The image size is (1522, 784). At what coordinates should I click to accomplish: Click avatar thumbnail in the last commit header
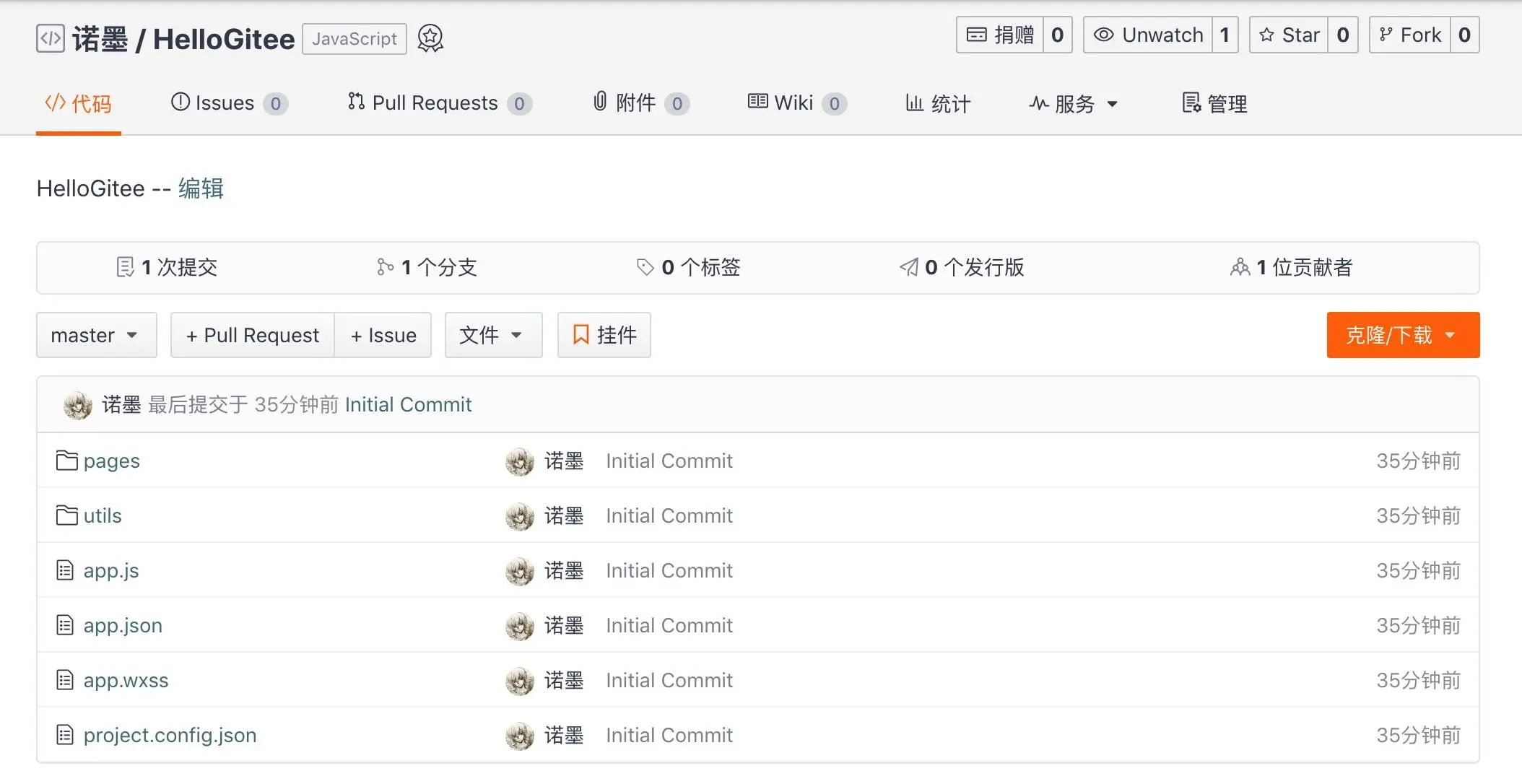(x=78, y=405)
